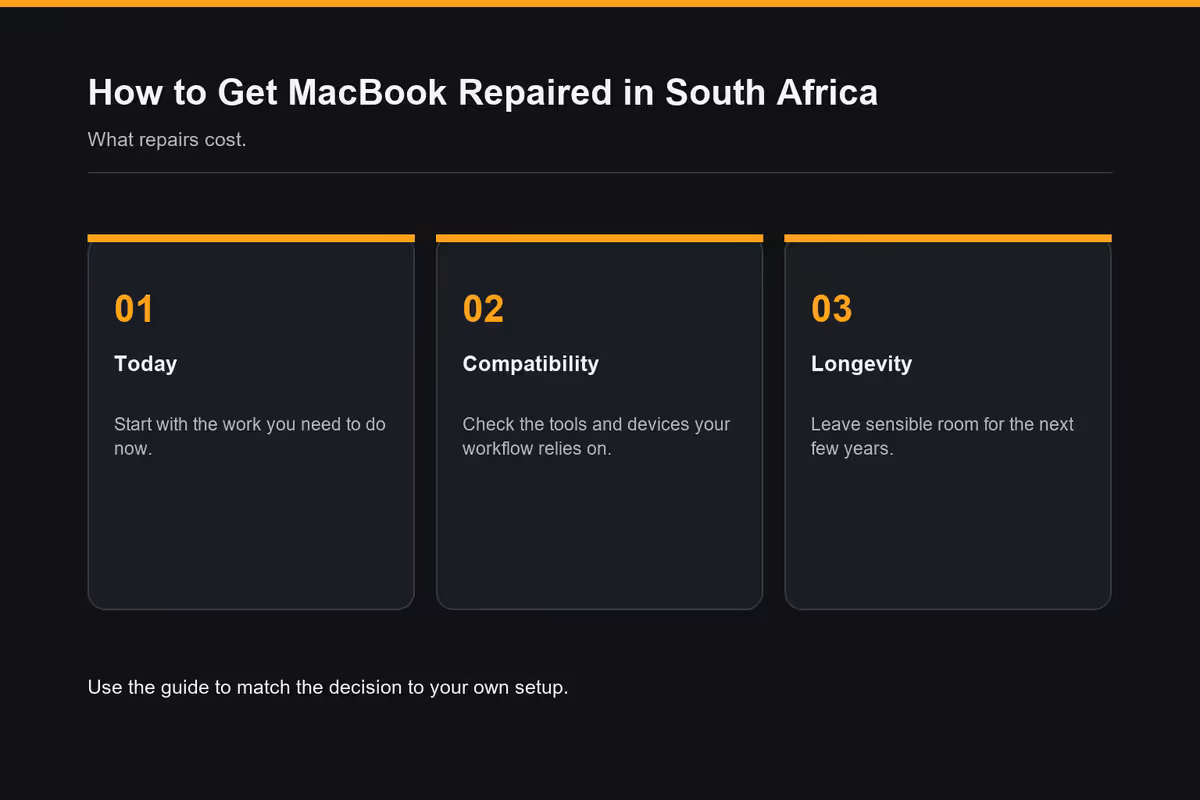Select the 'Today' card heading
This screenshot has height=800, width=1200.
[146, 364]
